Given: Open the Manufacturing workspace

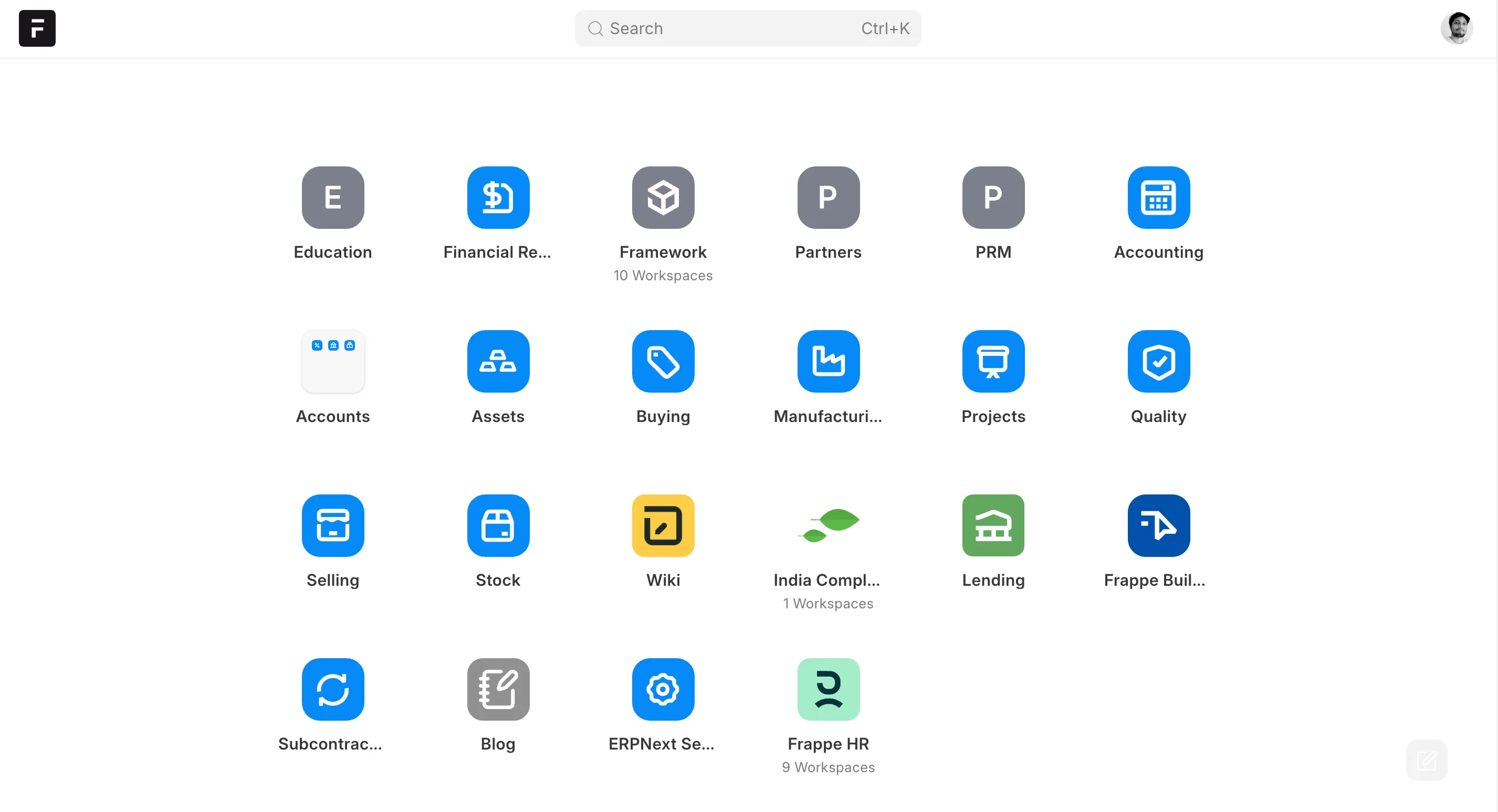Looking at the screenshot, I should tap(828, 362).
